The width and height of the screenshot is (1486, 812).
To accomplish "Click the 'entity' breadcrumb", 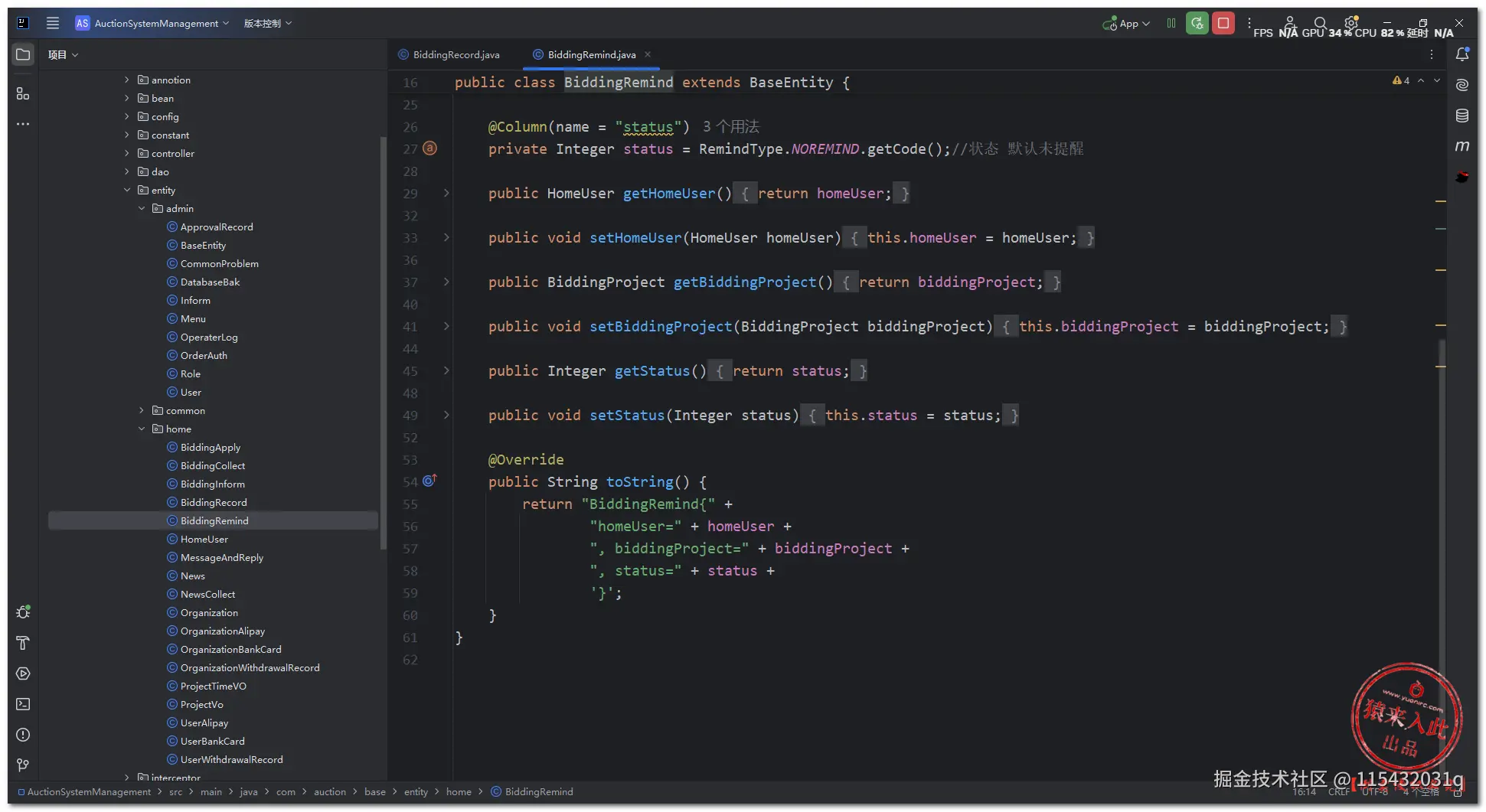I will [416, 792].
